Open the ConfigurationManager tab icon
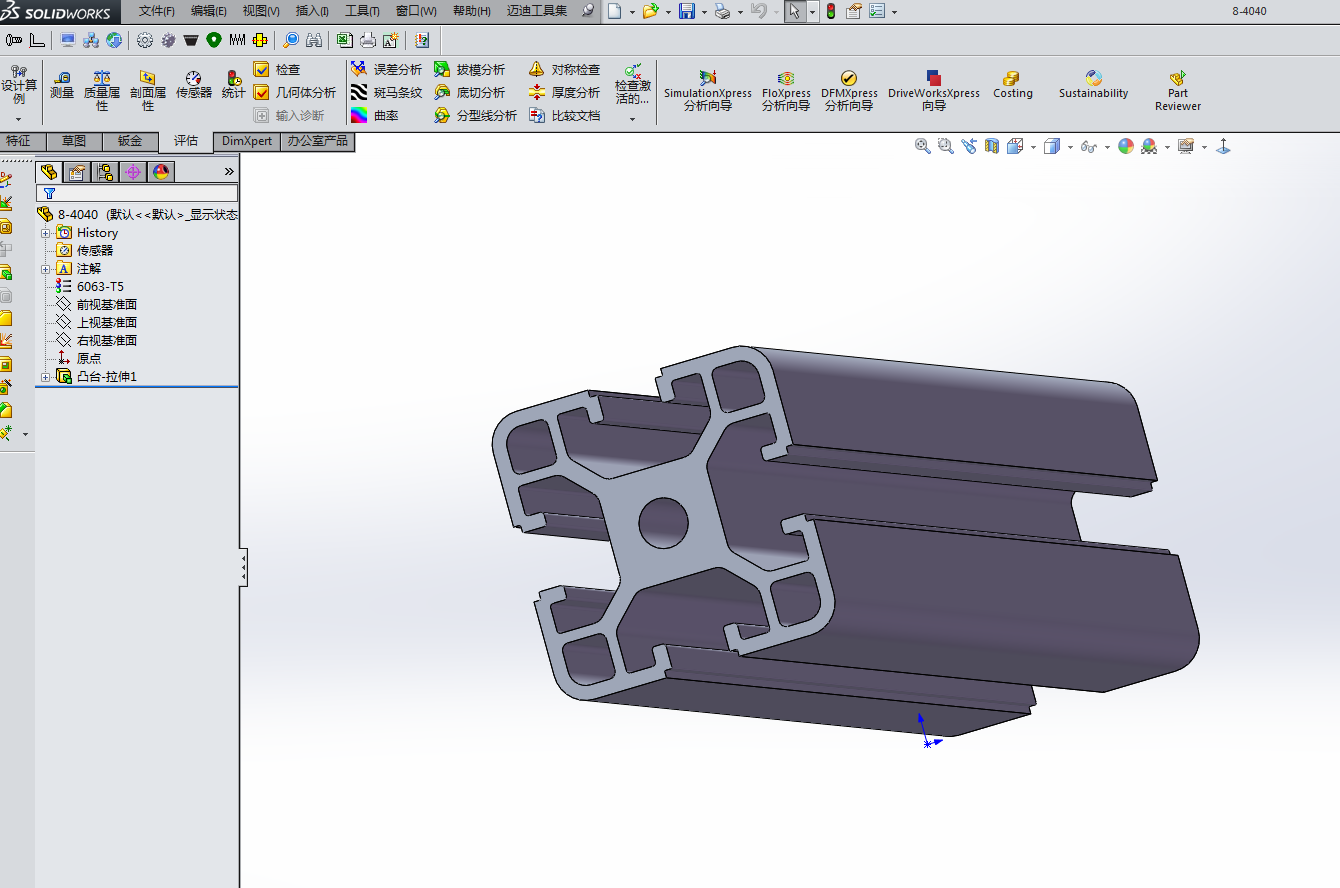This screenshot has height=888, width=1340. pos(105,172)
